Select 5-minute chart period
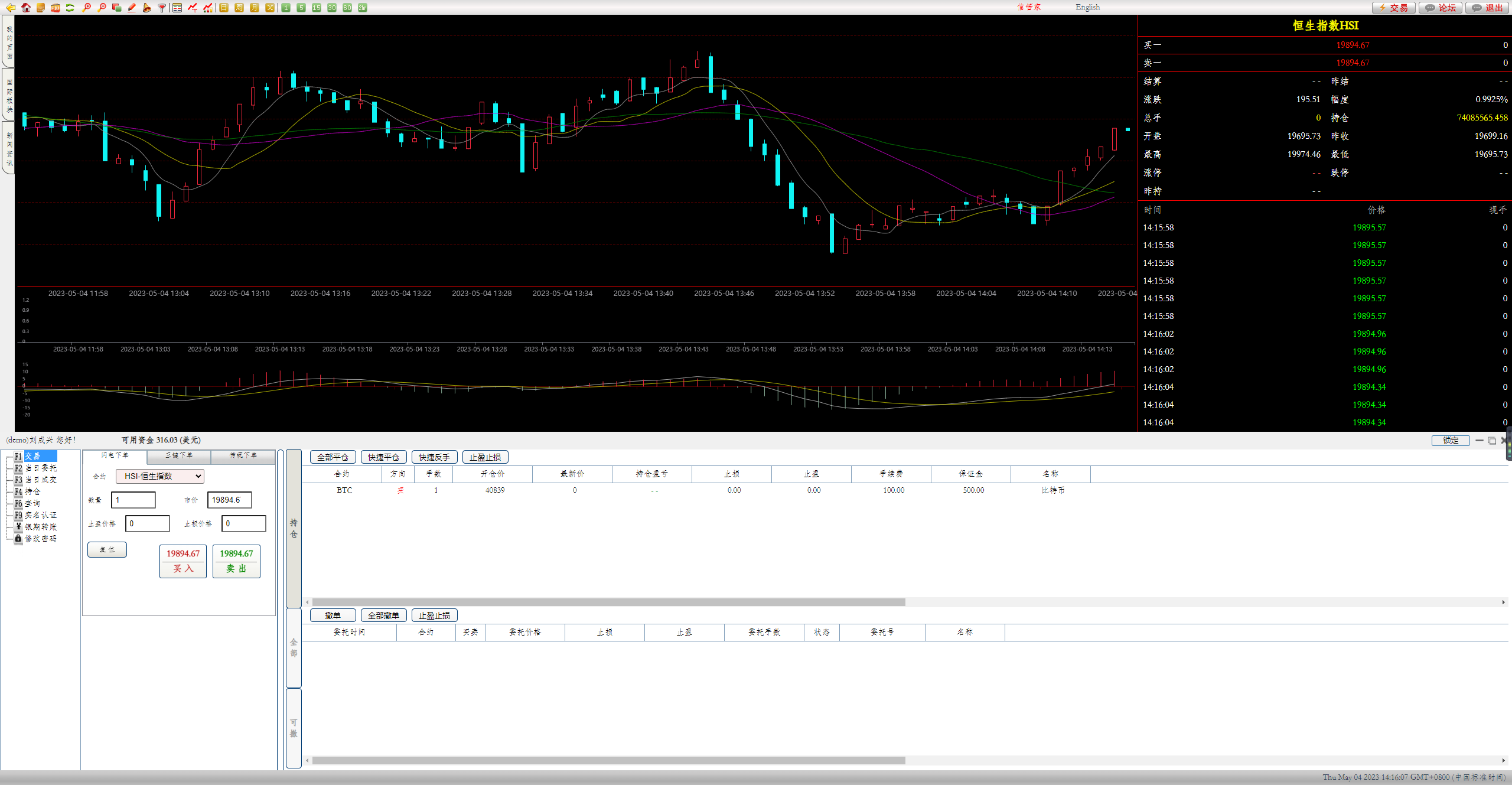 (x=301, y=8)
